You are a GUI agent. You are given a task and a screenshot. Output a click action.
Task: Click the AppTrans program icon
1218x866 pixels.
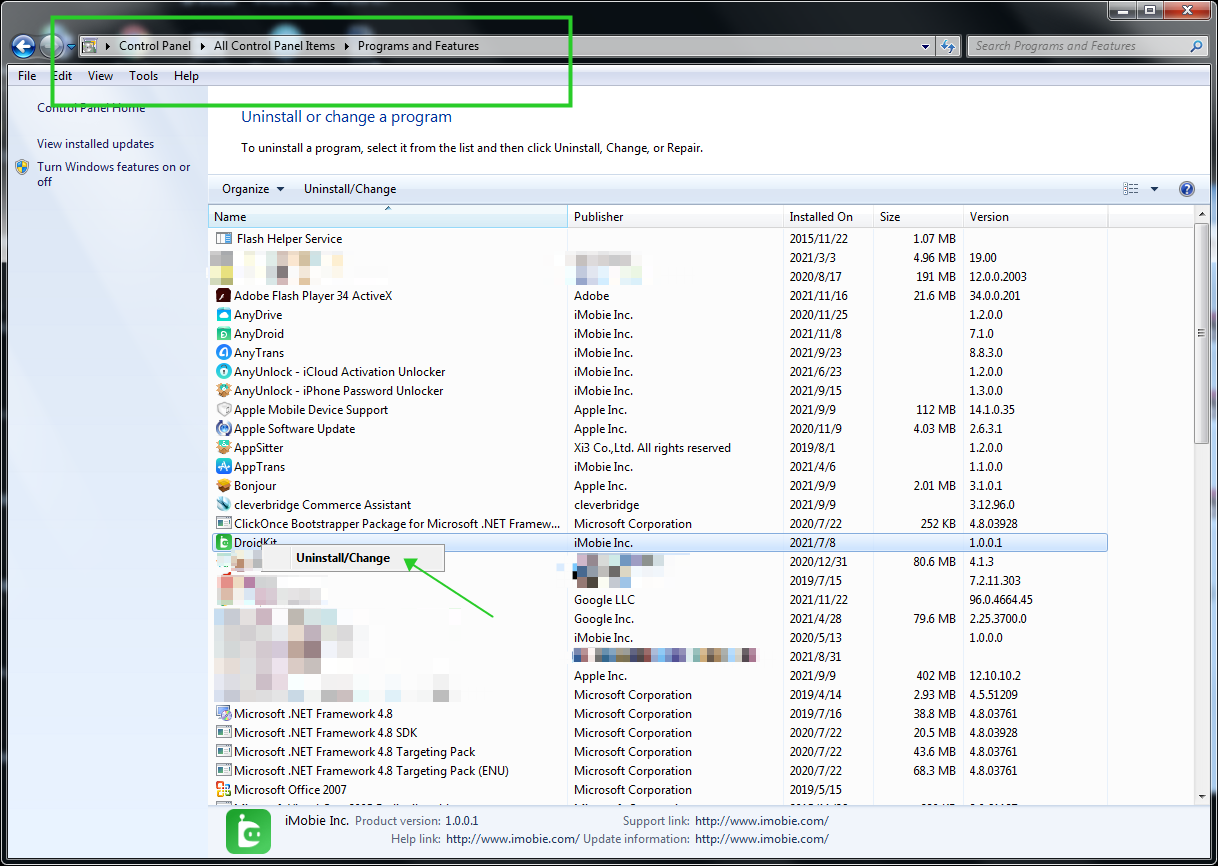click(224, 467)
